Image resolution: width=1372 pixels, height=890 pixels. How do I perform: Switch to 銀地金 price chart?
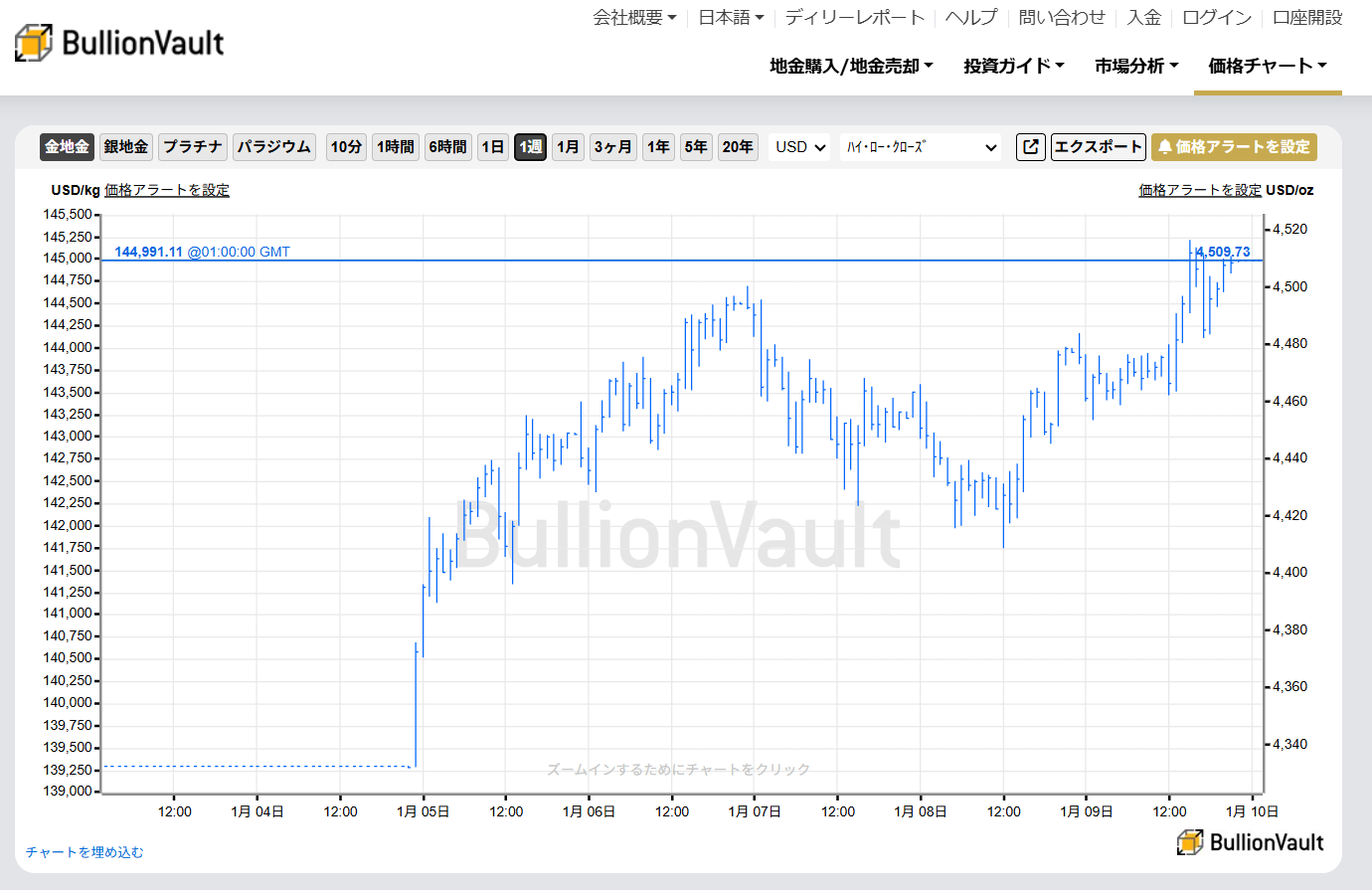[125, 146]
